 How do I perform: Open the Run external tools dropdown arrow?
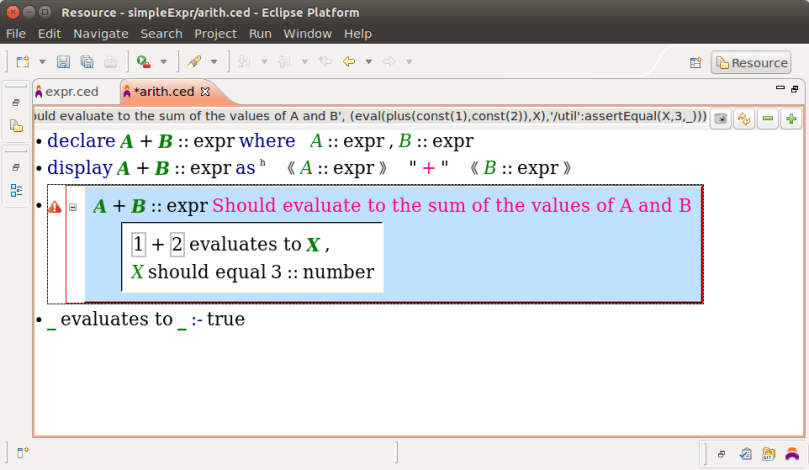(x=163, y=62)
